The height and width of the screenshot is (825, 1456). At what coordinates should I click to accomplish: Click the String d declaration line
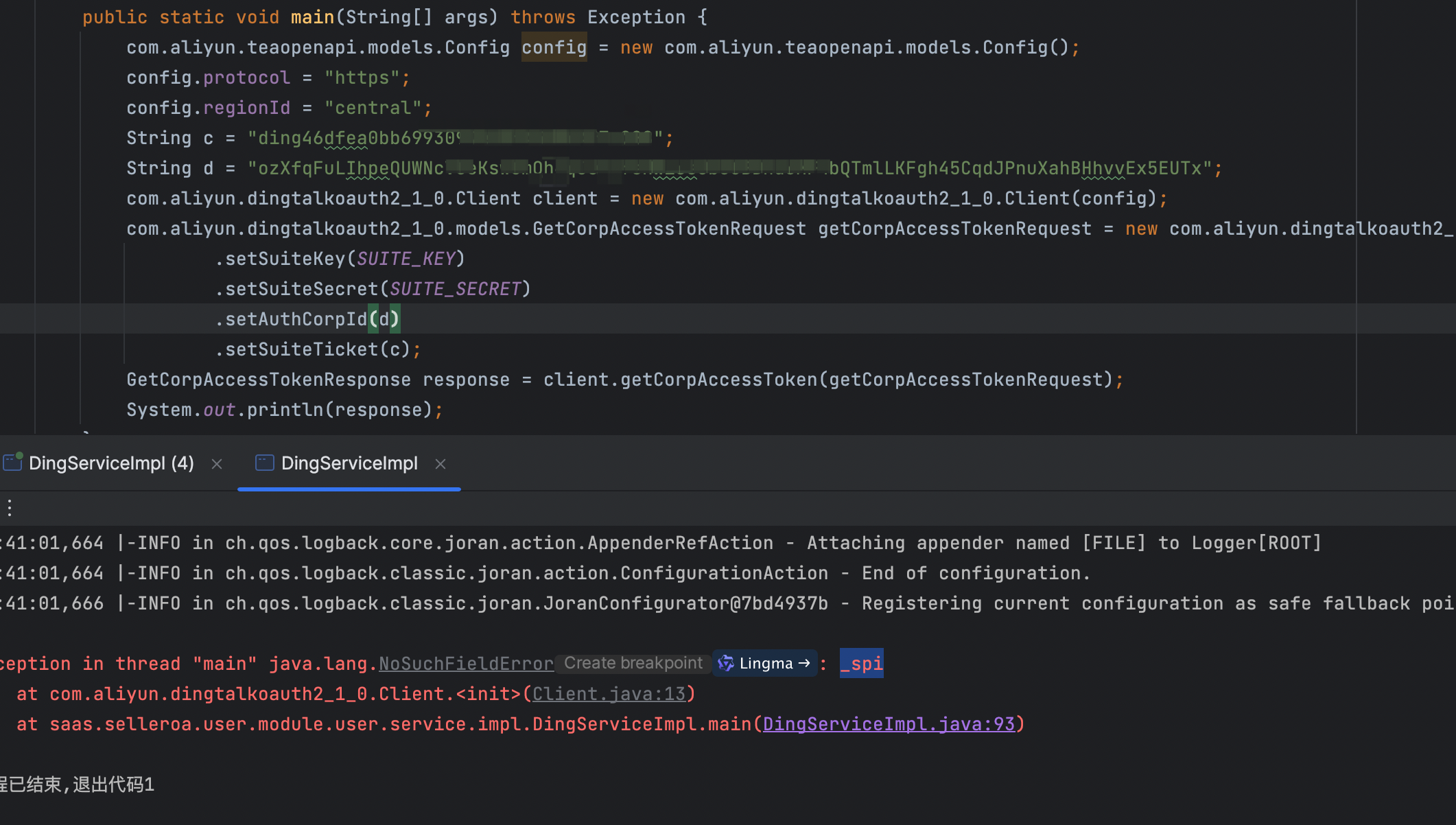(674, 168)
